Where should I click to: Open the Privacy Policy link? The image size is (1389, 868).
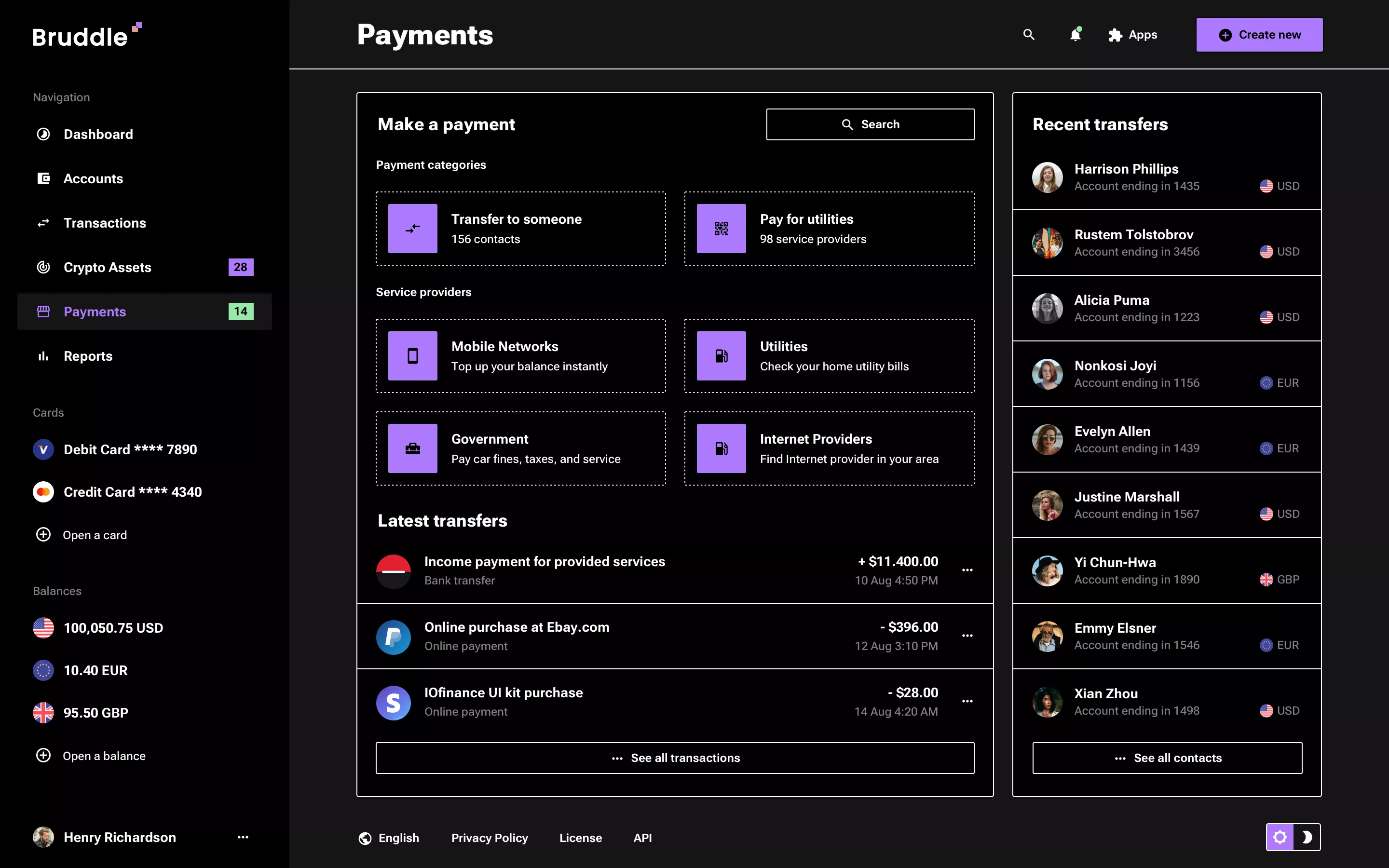click(490, 838)
